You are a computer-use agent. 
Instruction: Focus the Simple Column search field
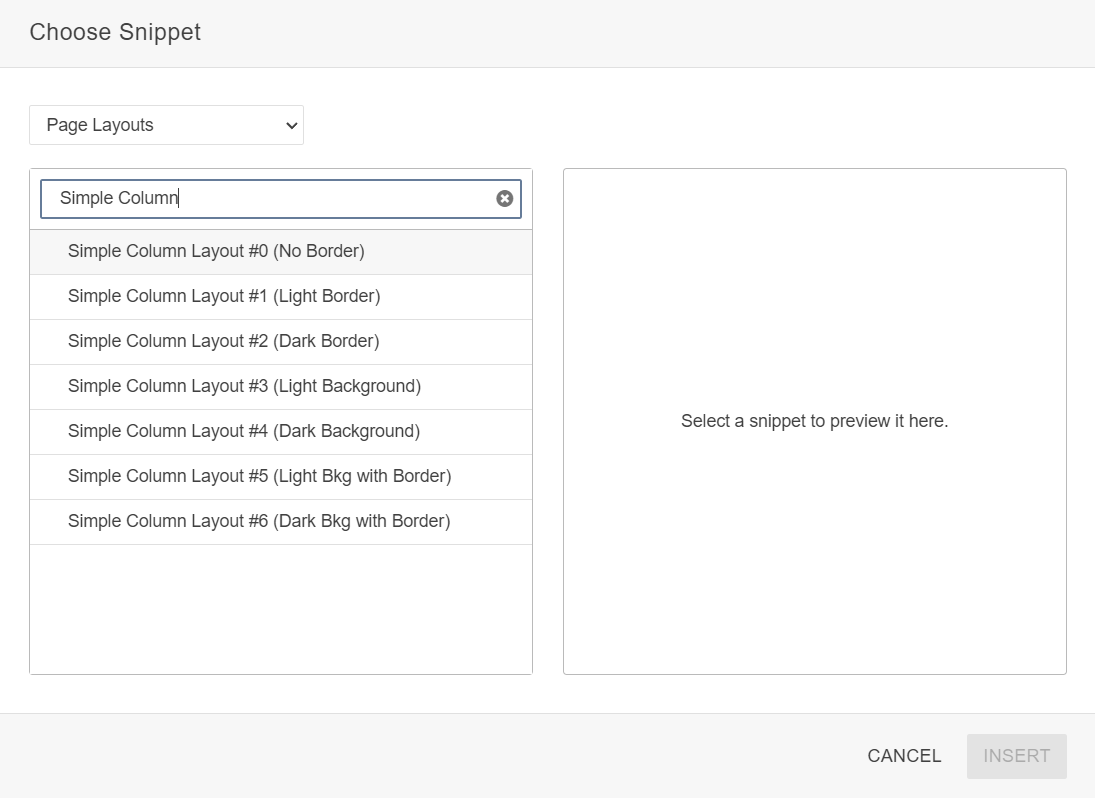coord(270,199)
